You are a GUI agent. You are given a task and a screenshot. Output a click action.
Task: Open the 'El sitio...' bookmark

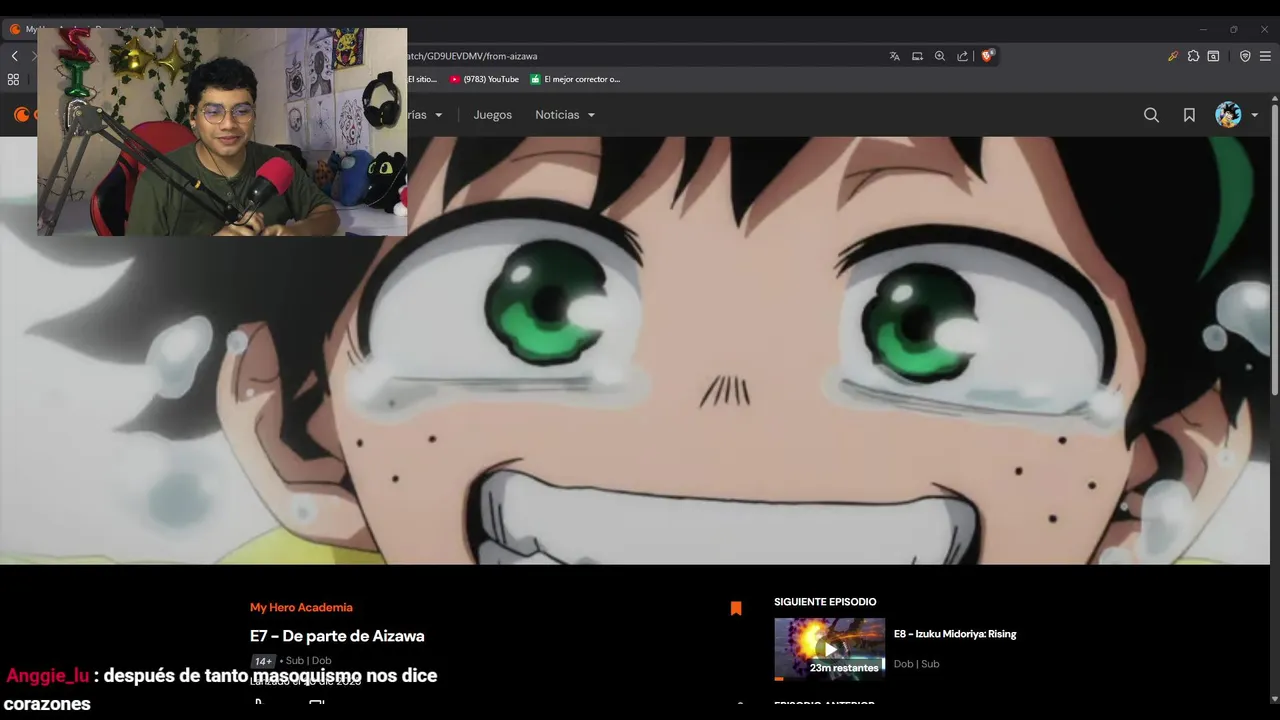pos(422,79)
